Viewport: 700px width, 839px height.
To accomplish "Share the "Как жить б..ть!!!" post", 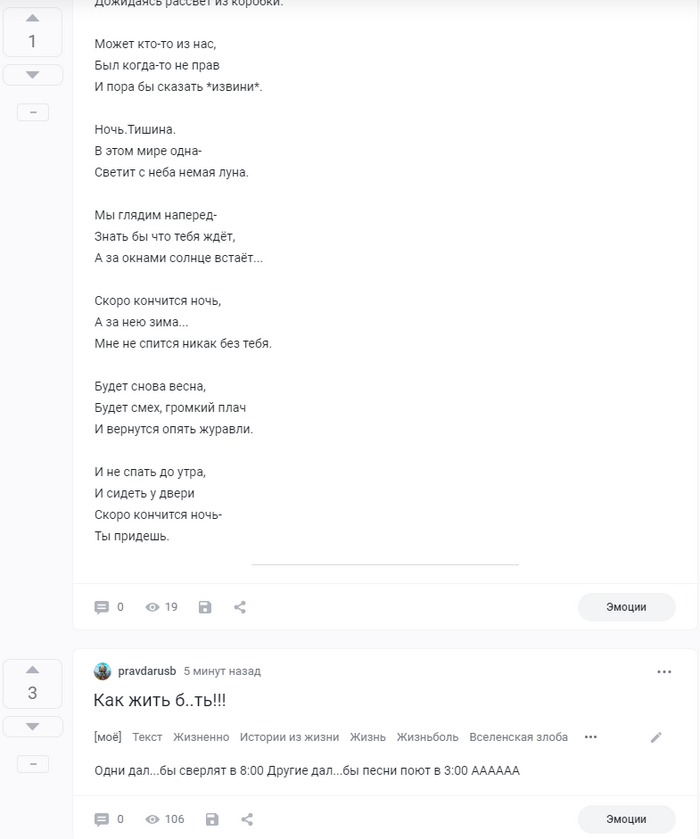I will (245, 818).
